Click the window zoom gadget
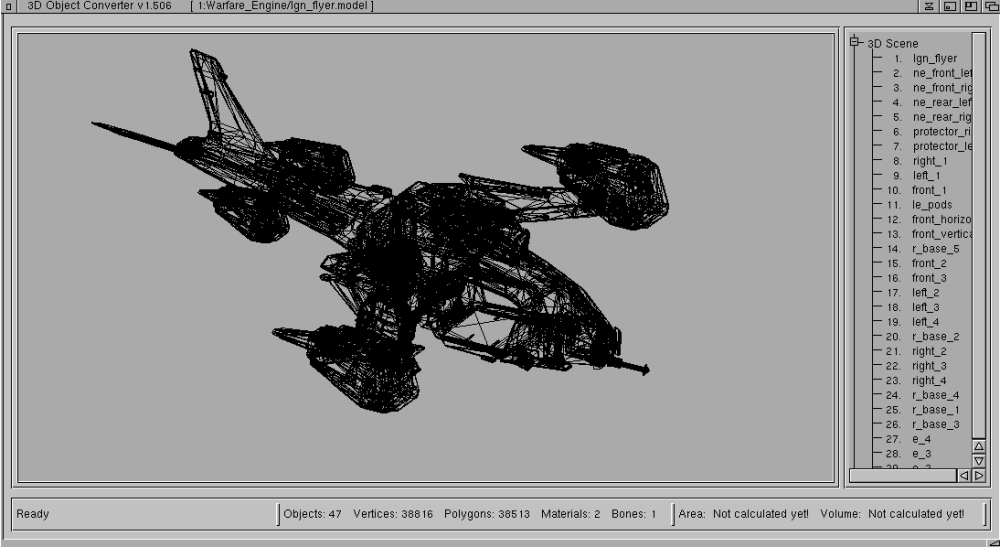 (971, 6)
